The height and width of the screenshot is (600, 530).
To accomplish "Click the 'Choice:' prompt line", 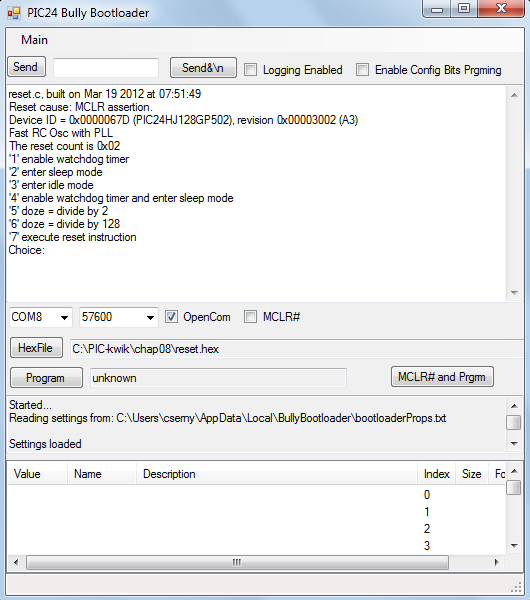I will click(x=27, y=250).
